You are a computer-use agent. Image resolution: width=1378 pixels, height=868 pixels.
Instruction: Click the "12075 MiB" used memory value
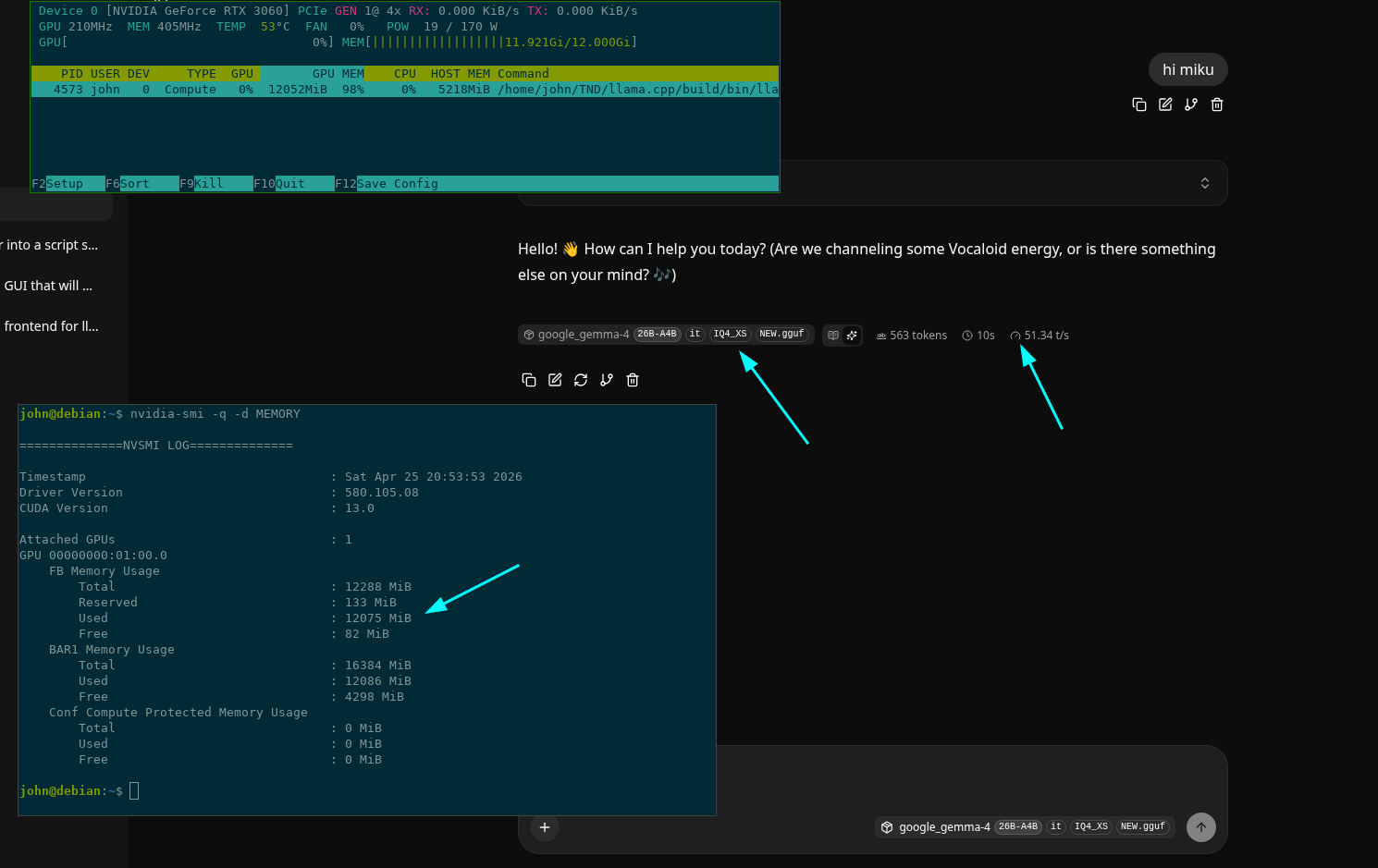(x=378, y=618)
